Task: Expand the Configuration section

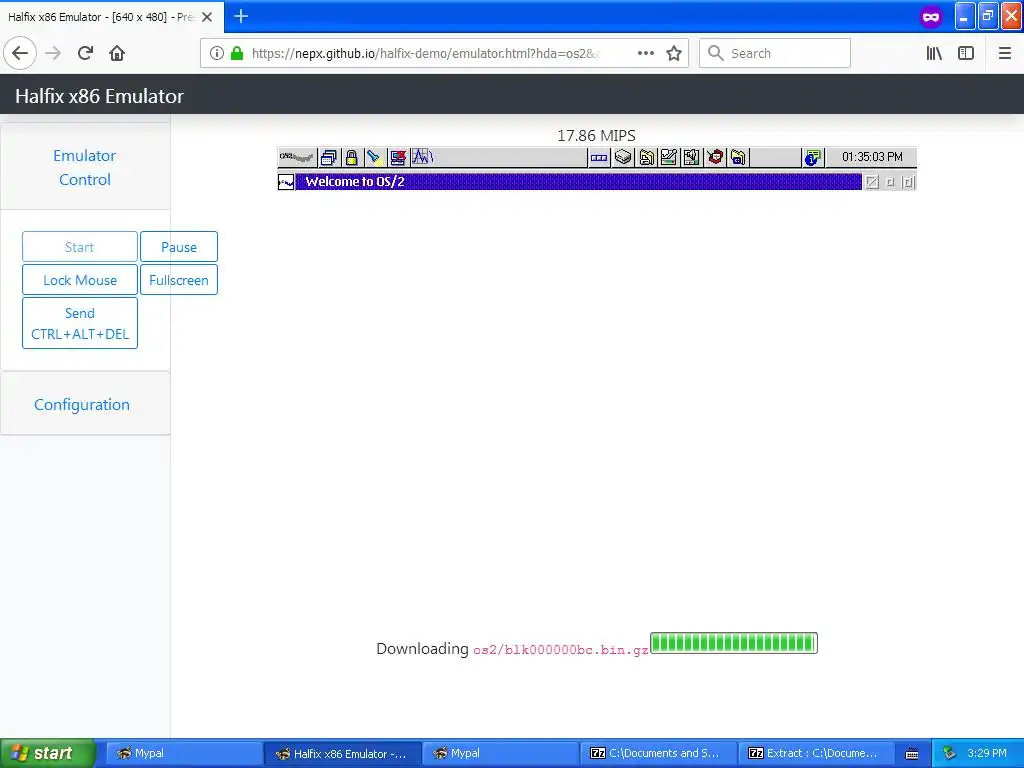Action: click(82, 404)
